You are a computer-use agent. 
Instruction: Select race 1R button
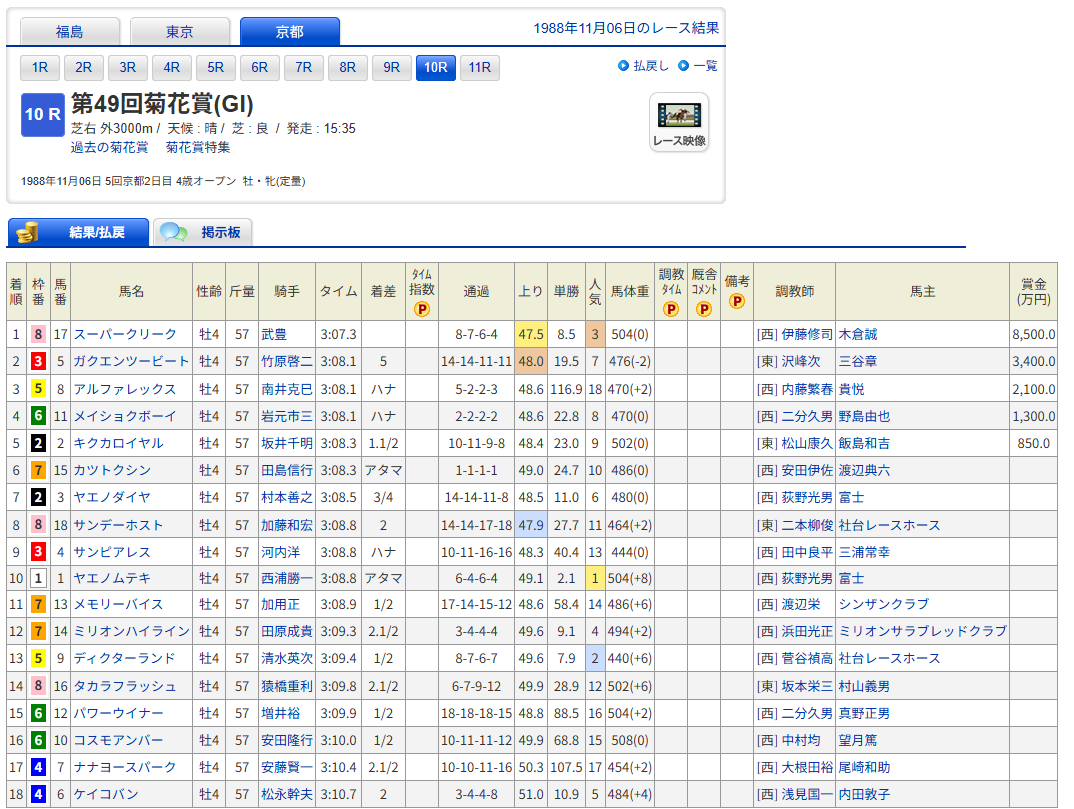click(40, 68)
